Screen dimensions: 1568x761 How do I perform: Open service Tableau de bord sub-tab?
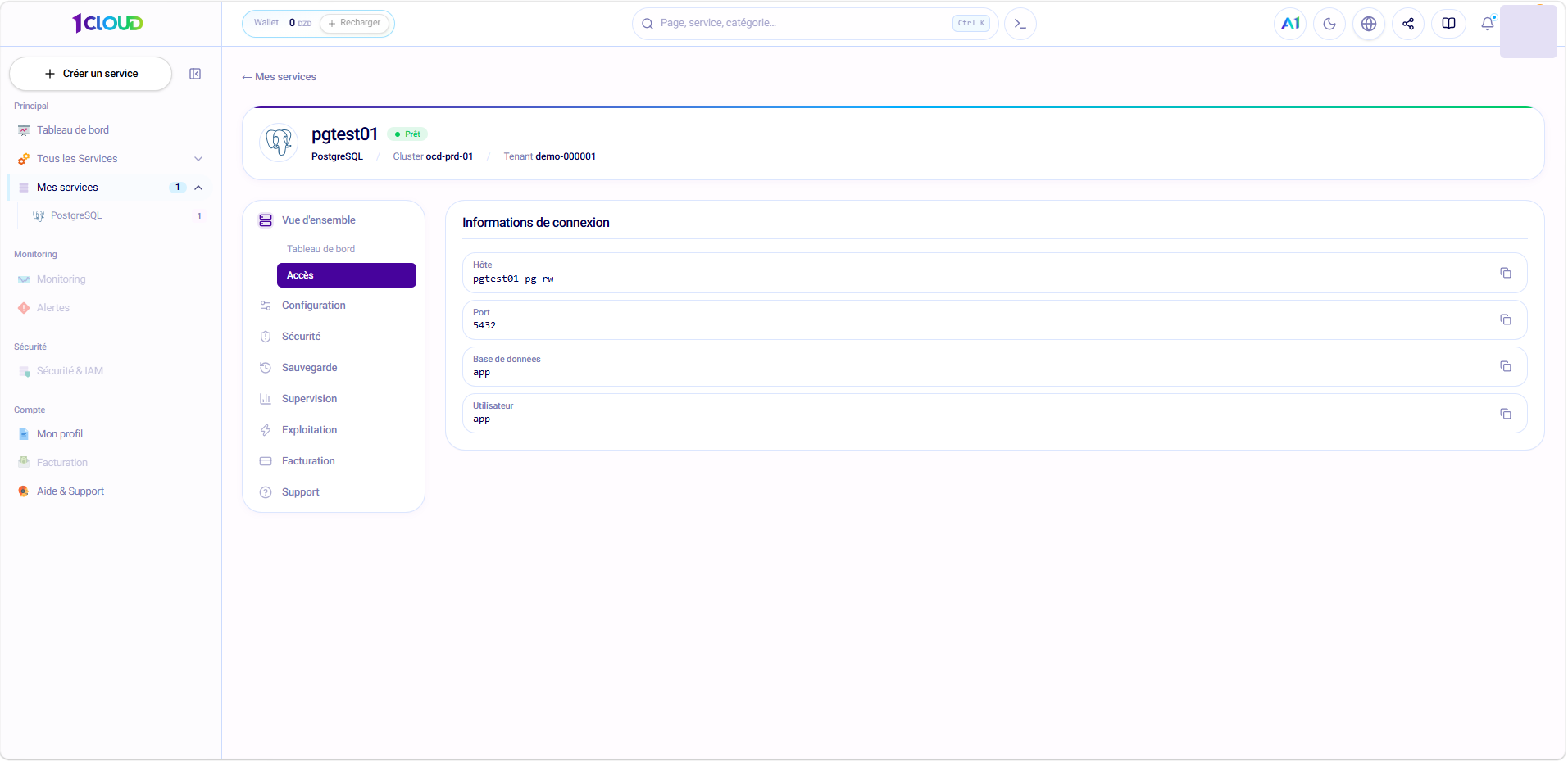click(321, 249)
